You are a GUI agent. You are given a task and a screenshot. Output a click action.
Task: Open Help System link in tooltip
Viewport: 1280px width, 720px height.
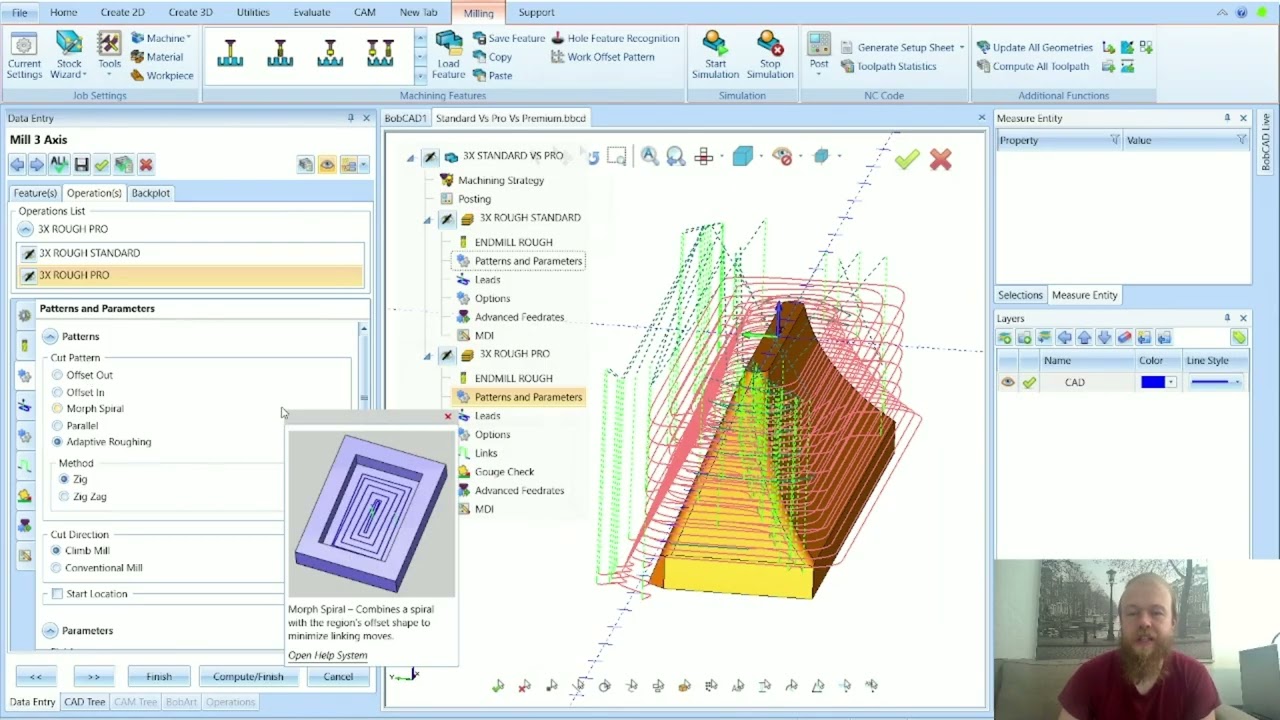pos(327,655)
